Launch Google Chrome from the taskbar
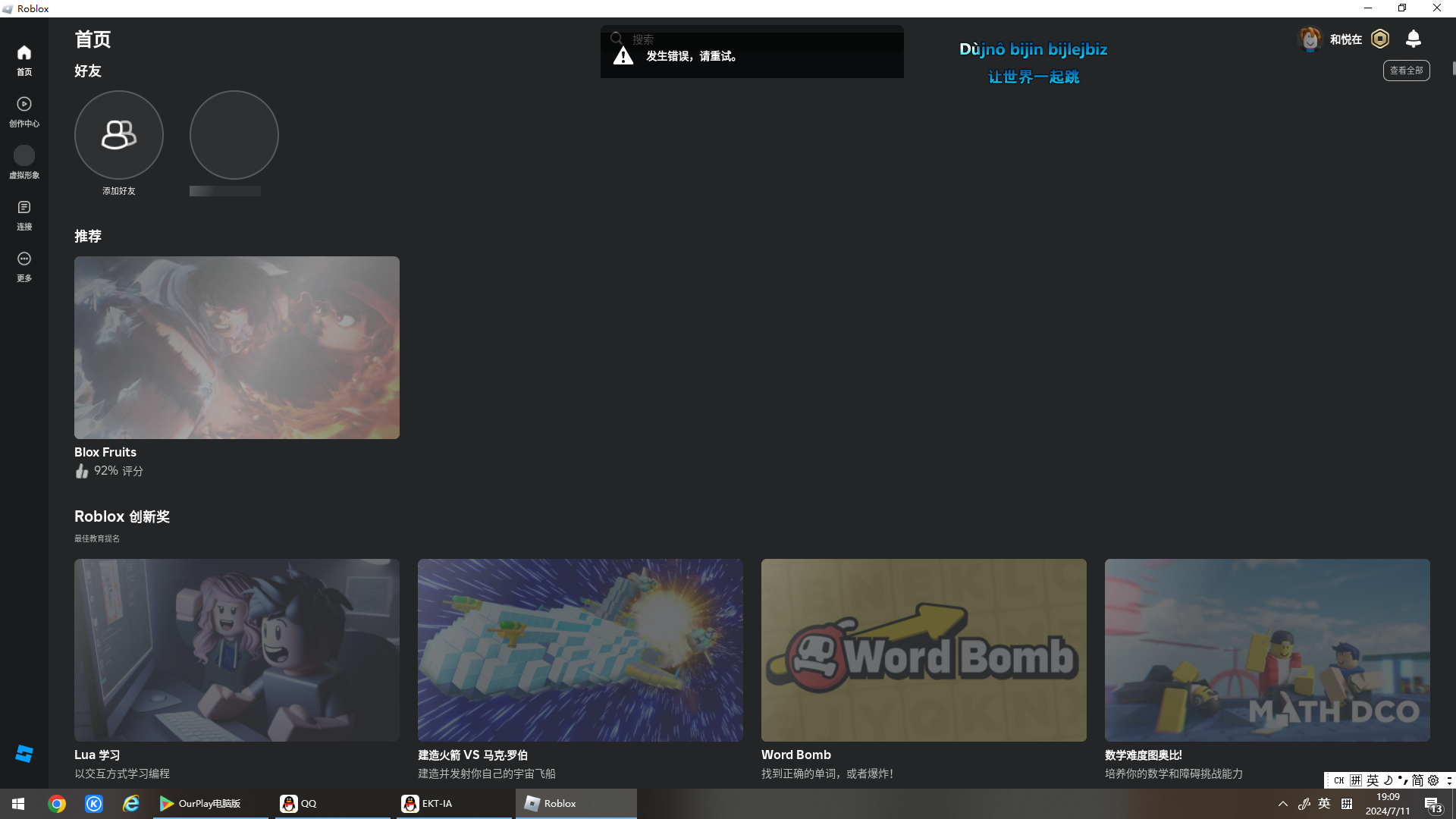 (x=57, y=804)
